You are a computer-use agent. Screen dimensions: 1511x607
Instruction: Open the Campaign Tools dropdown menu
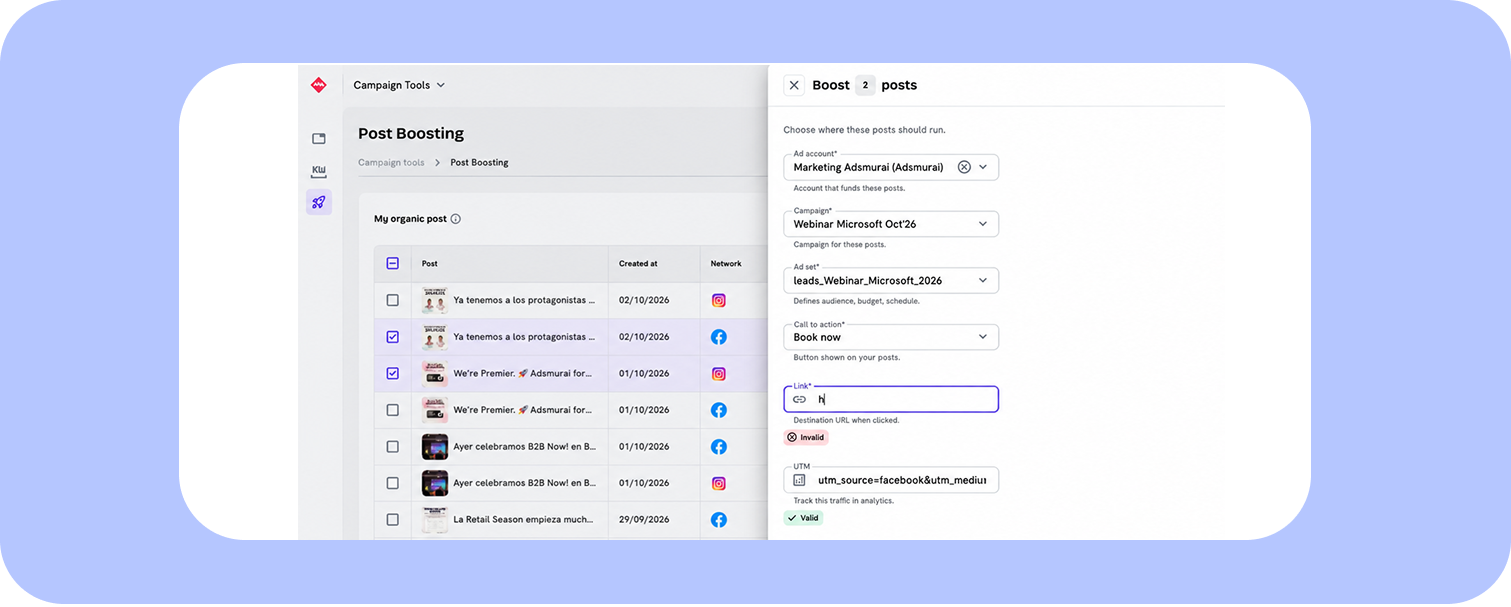399,85
